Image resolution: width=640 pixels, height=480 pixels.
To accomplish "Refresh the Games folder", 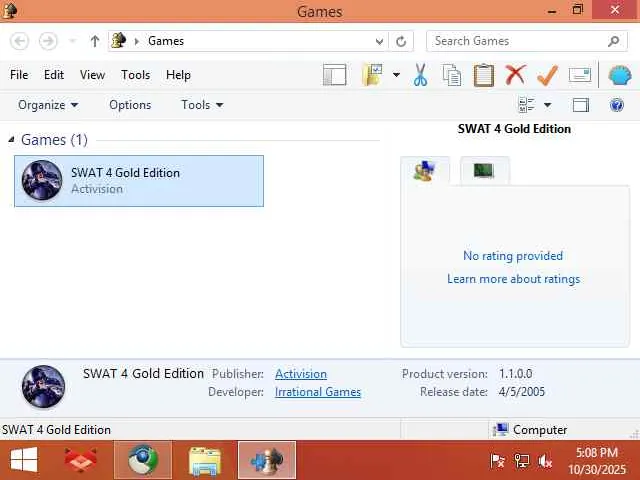I will pyautogui.click(x=401, y=41).
